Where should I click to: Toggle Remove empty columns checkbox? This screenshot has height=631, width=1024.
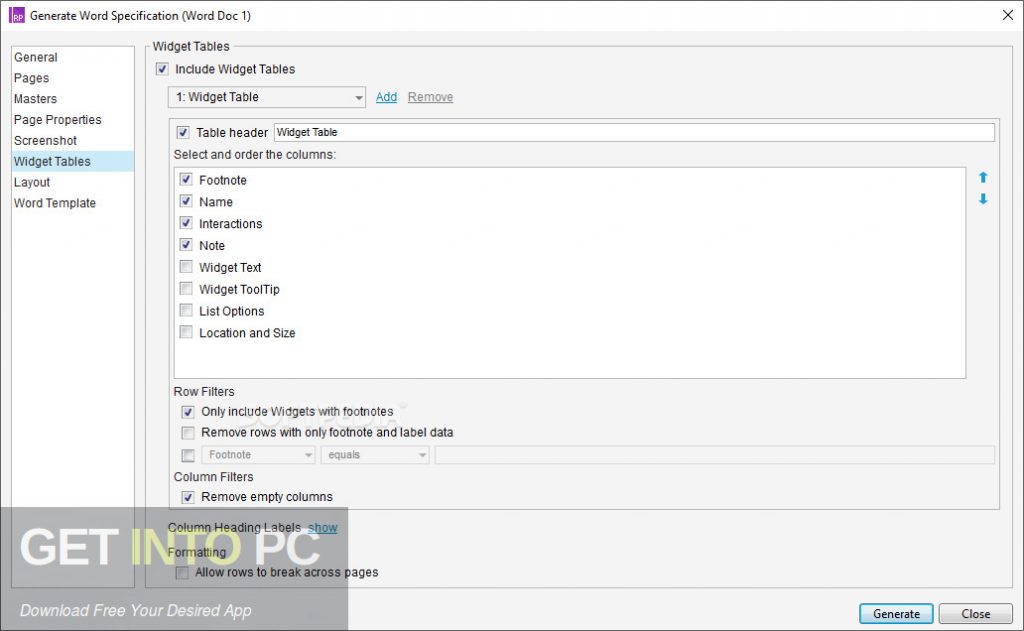tap(188, 498)
